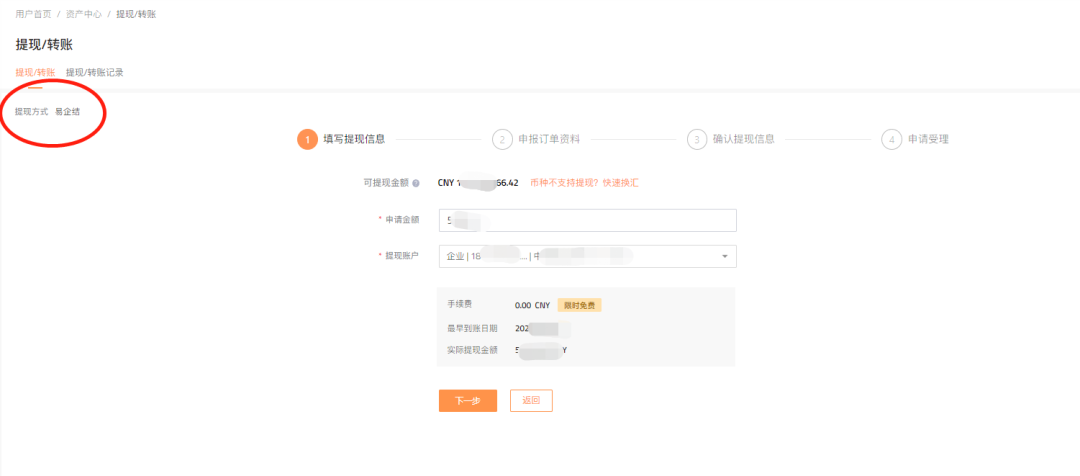Switch to the 提现/转账记录 tab

95,72
